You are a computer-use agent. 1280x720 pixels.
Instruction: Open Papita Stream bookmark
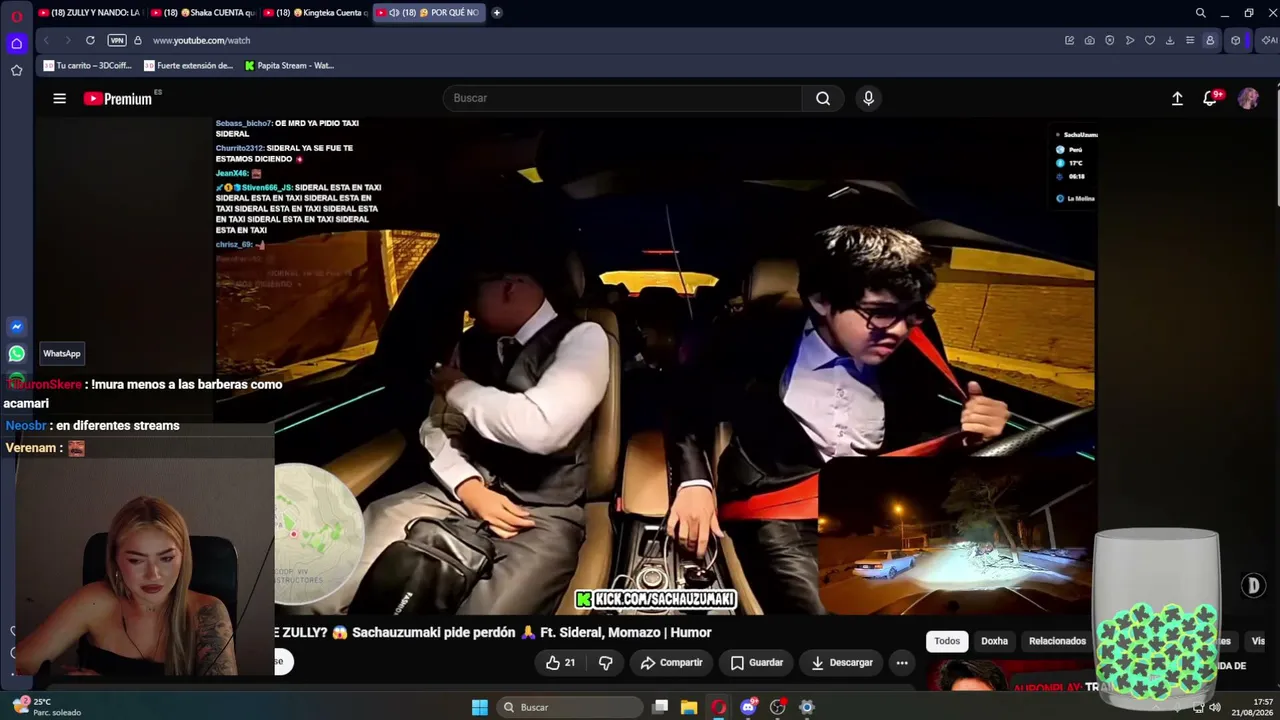pos(289,65)
